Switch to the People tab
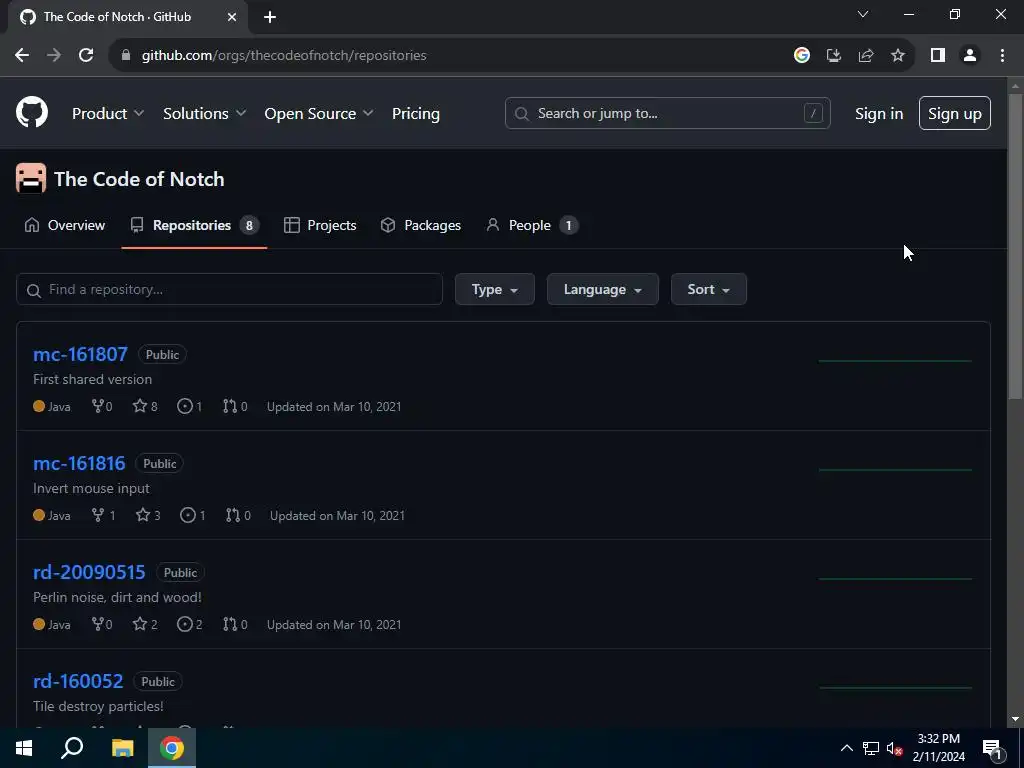 click(532, 225)
